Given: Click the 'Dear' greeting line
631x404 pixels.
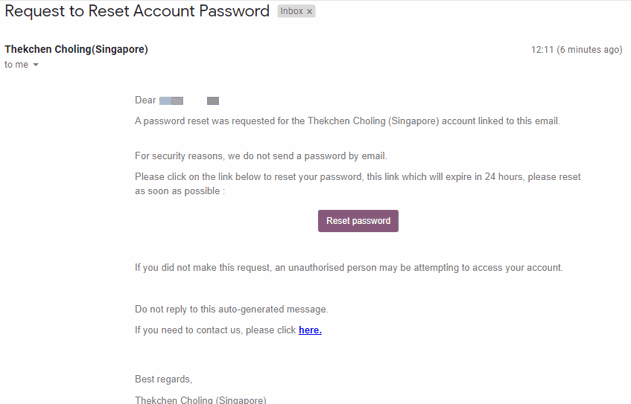Looking at the screenshot, I should (x=145, y=100).
